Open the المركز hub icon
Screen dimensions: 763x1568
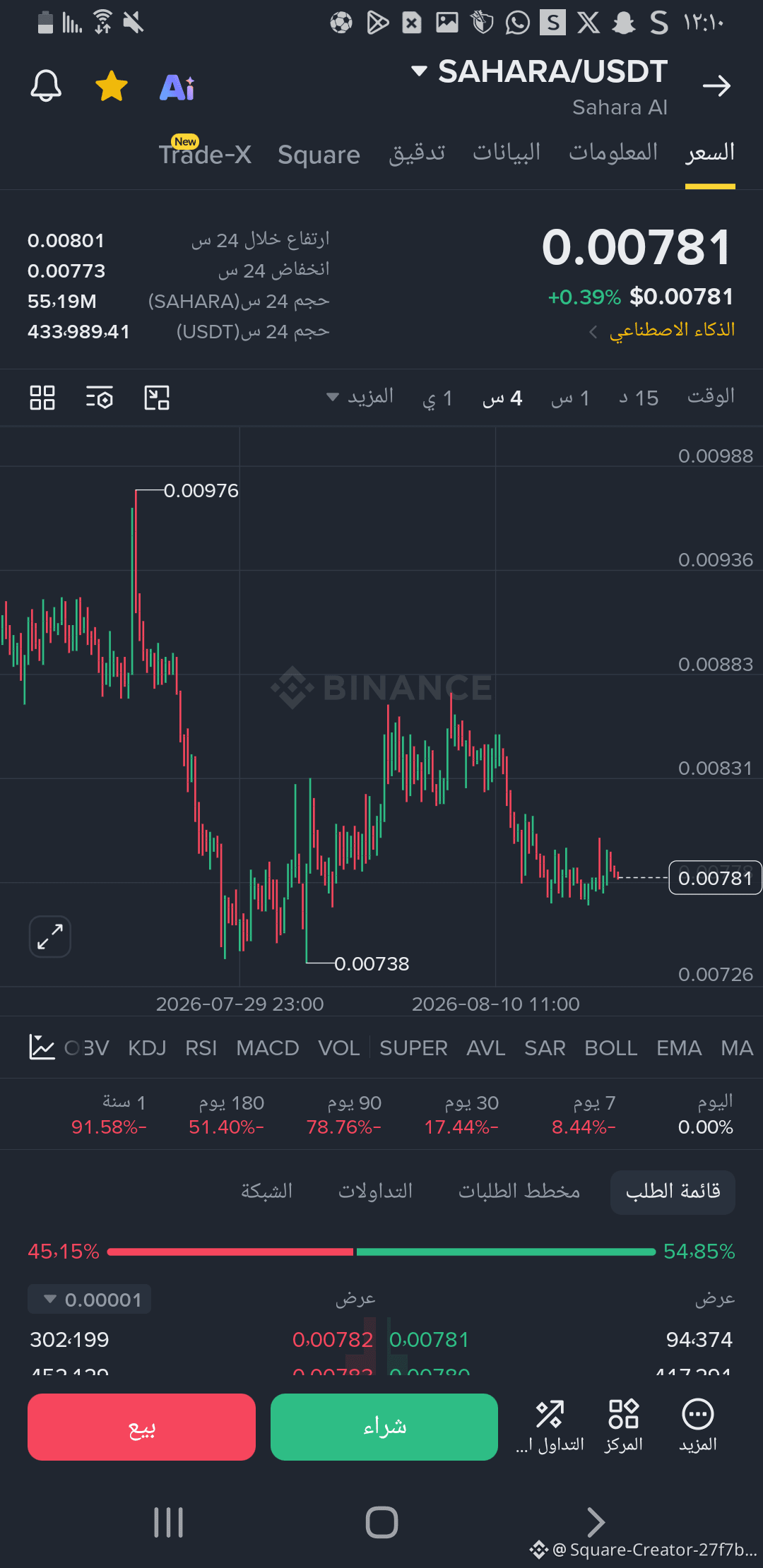pos(624,1427)
